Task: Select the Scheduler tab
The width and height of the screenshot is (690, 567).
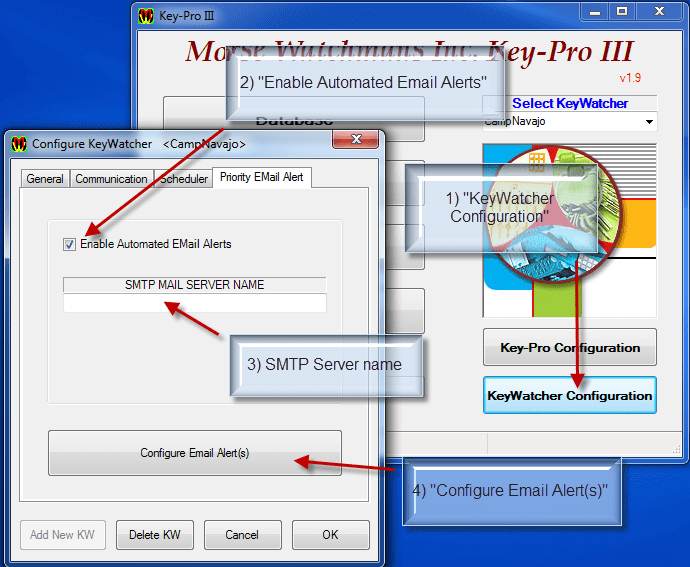Action: point(184,179)
